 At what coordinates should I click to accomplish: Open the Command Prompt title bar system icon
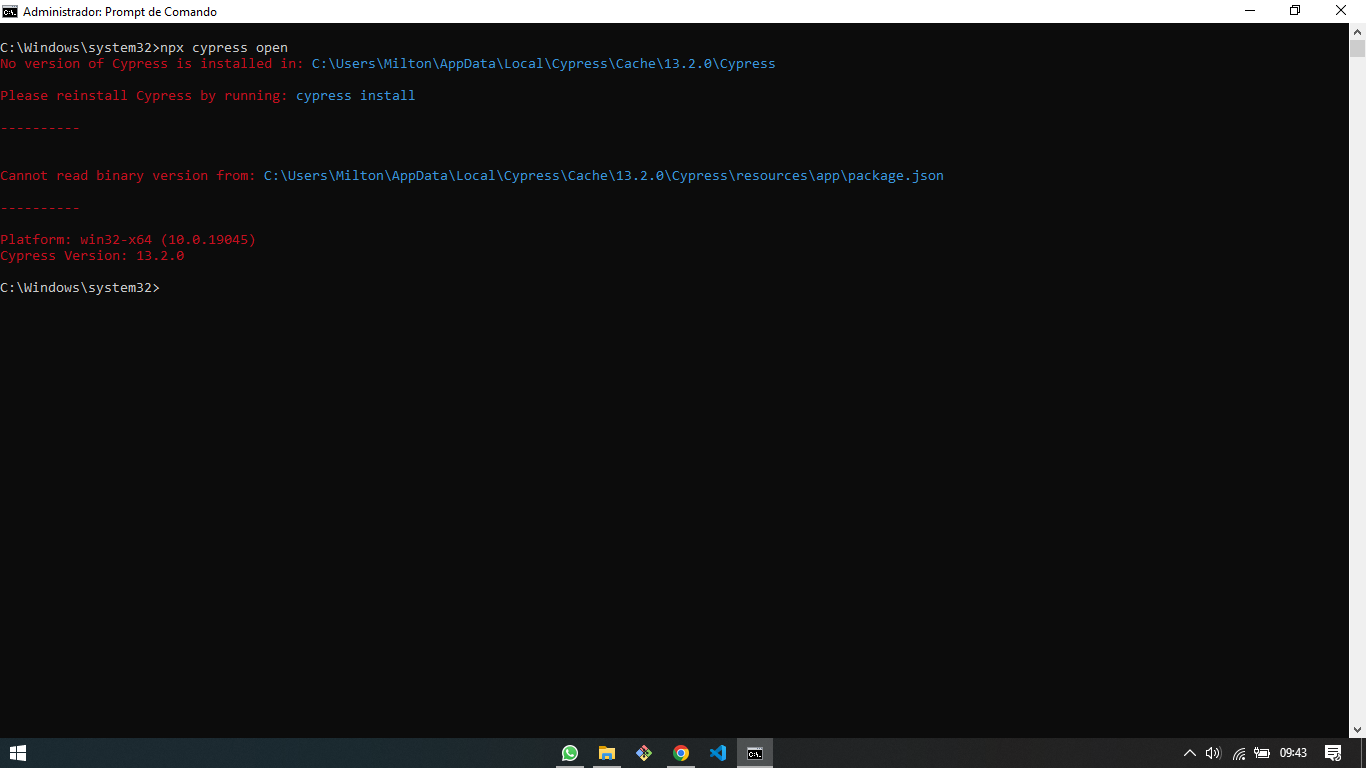(x=10, y=11)
